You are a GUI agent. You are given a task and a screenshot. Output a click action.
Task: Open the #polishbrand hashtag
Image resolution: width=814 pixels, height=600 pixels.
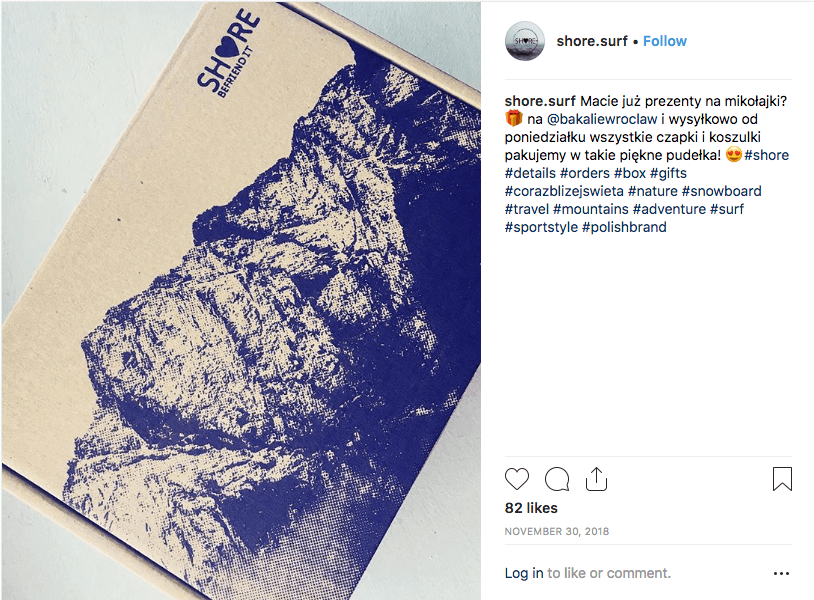pos(624,227)
